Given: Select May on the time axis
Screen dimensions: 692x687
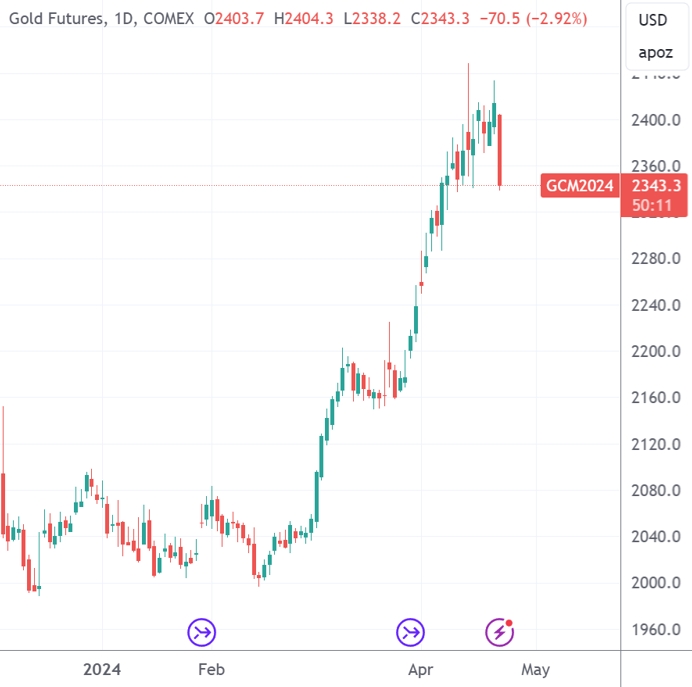Looking at the screenshot, I should click(x=535, y=669).
